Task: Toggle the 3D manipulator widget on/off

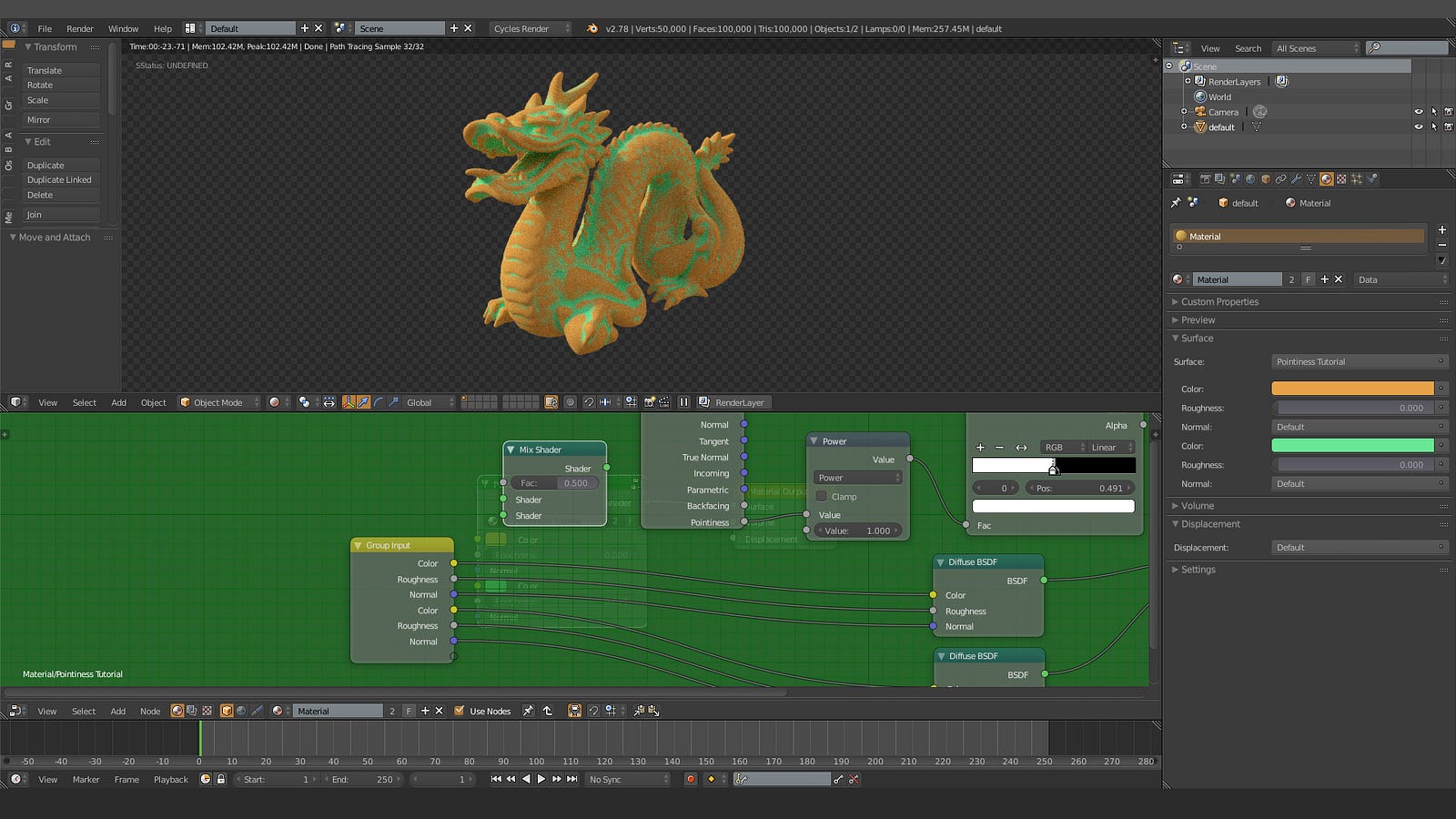Action: (349, 402)
